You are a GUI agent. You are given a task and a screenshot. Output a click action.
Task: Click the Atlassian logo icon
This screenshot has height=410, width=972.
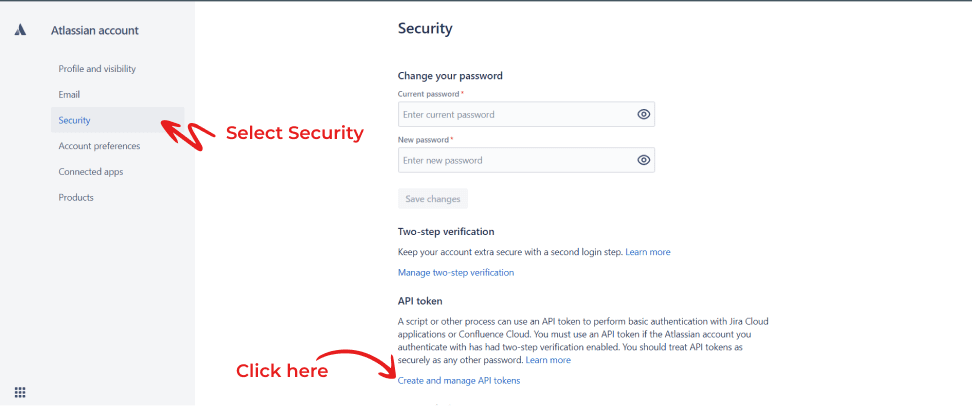tap(20, 30)
